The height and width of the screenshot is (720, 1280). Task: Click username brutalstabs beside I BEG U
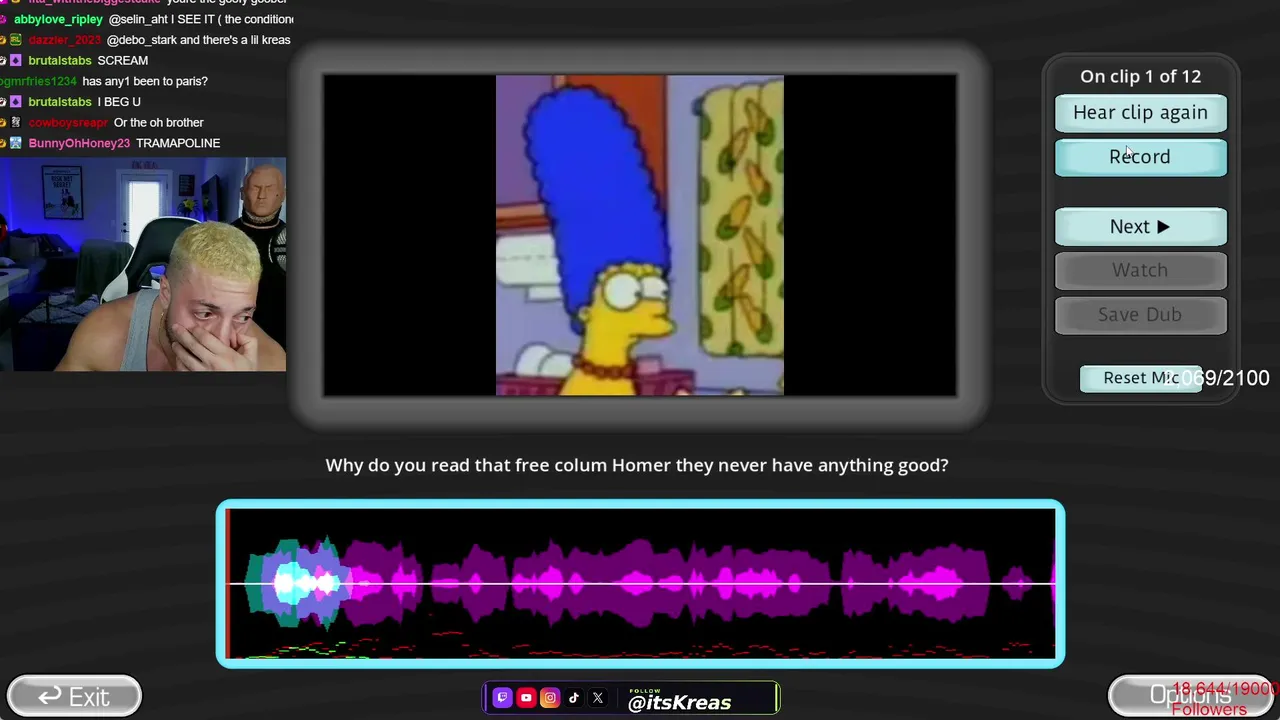point(60,102)
